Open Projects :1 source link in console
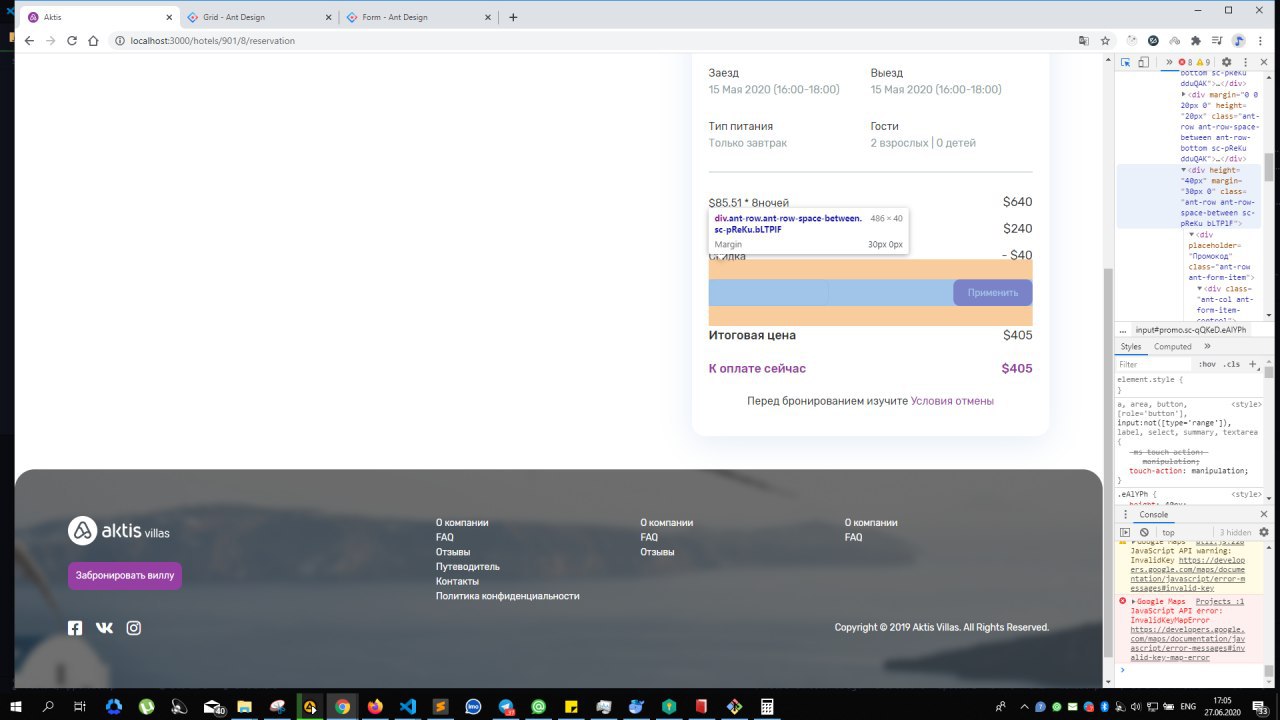Viewport: 1280px width, 720px height. (1220, 602)
